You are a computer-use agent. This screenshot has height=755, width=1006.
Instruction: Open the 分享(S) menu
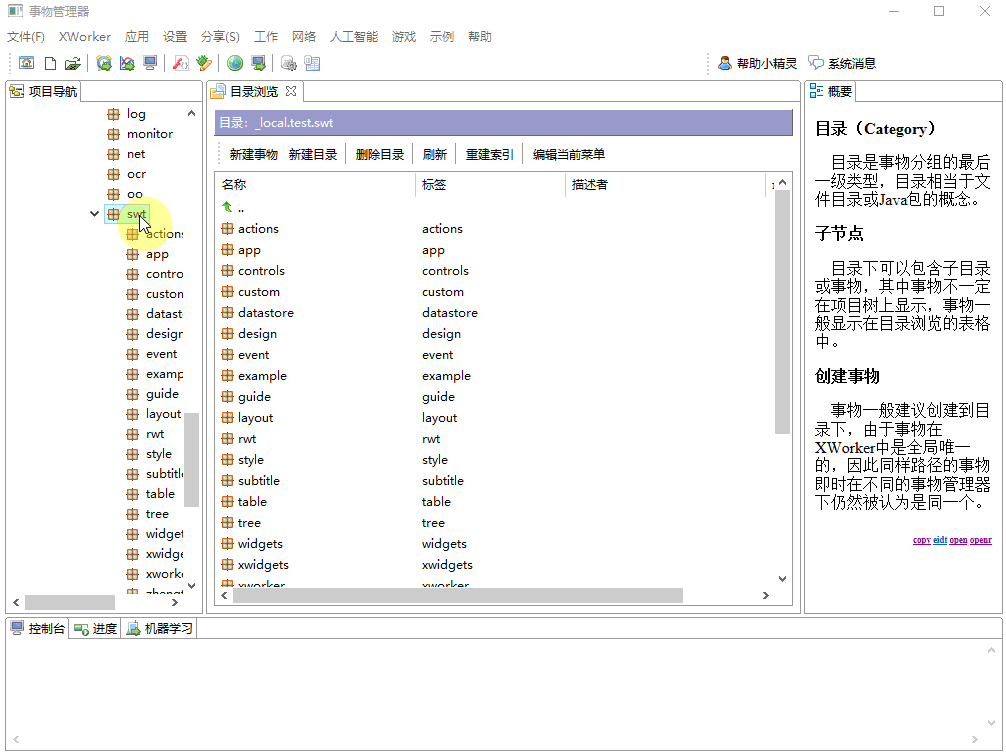click(220, 37)
